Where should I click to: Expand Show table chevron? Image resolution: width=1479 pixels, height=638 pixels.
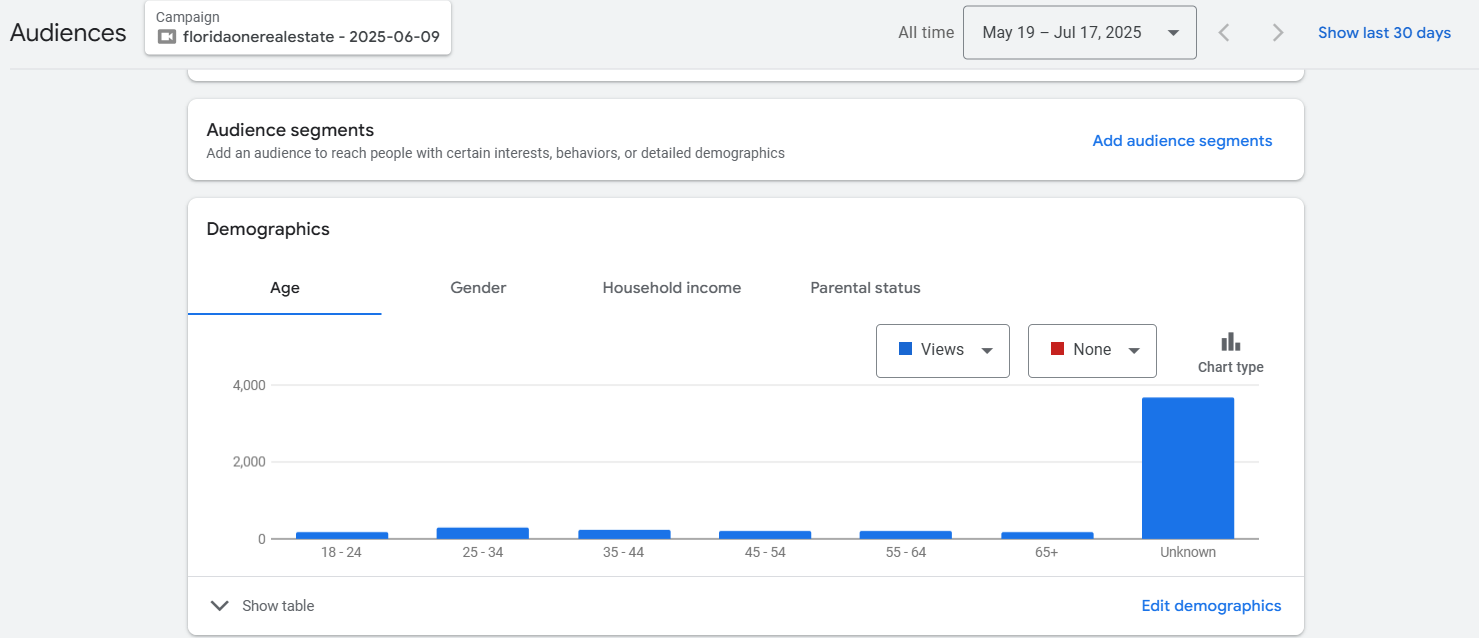219,606
